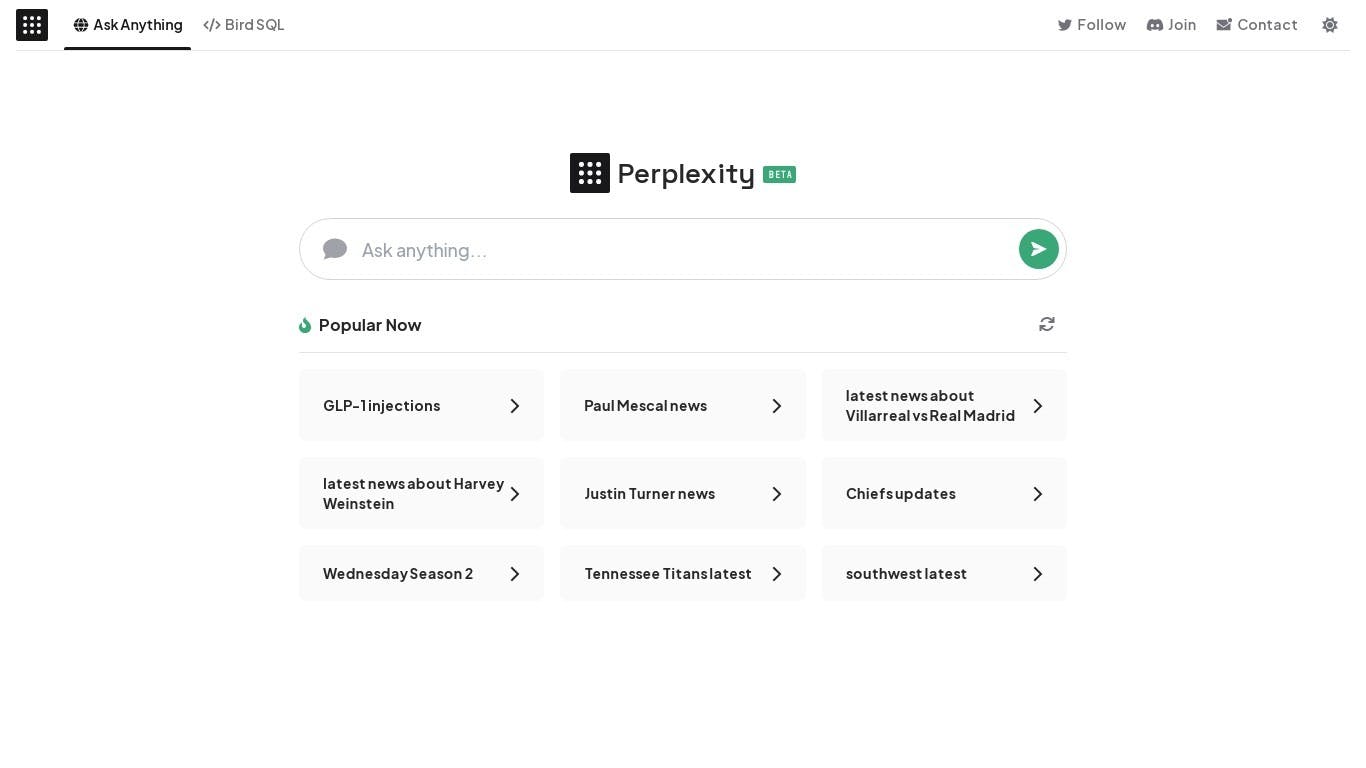Open the Bird SQL tab
Viewport: 1366px width, 768px height.
tap(244, 25)
